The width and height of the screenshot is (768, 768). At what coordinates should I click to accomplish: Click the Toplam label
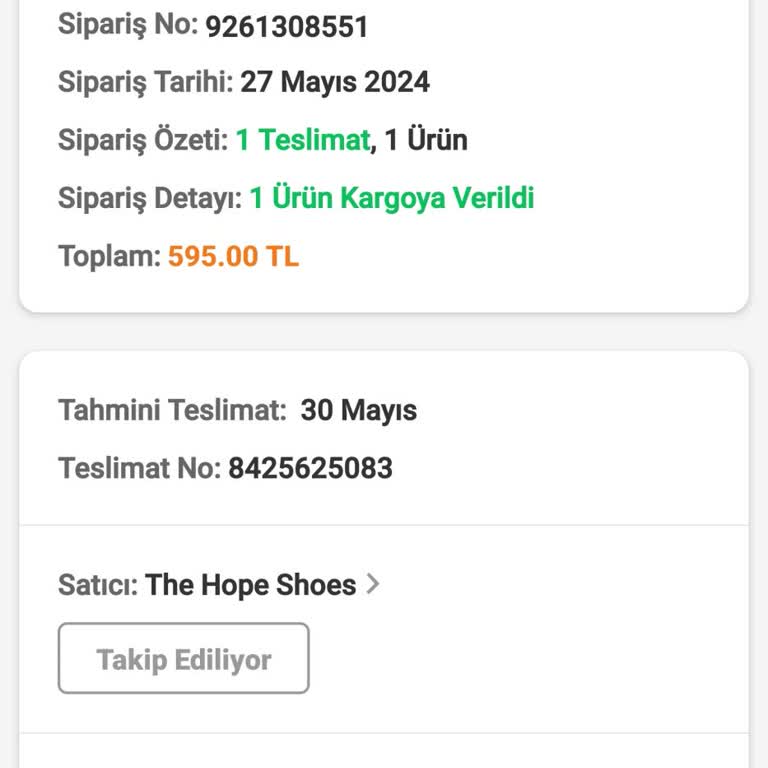point(108,257)
